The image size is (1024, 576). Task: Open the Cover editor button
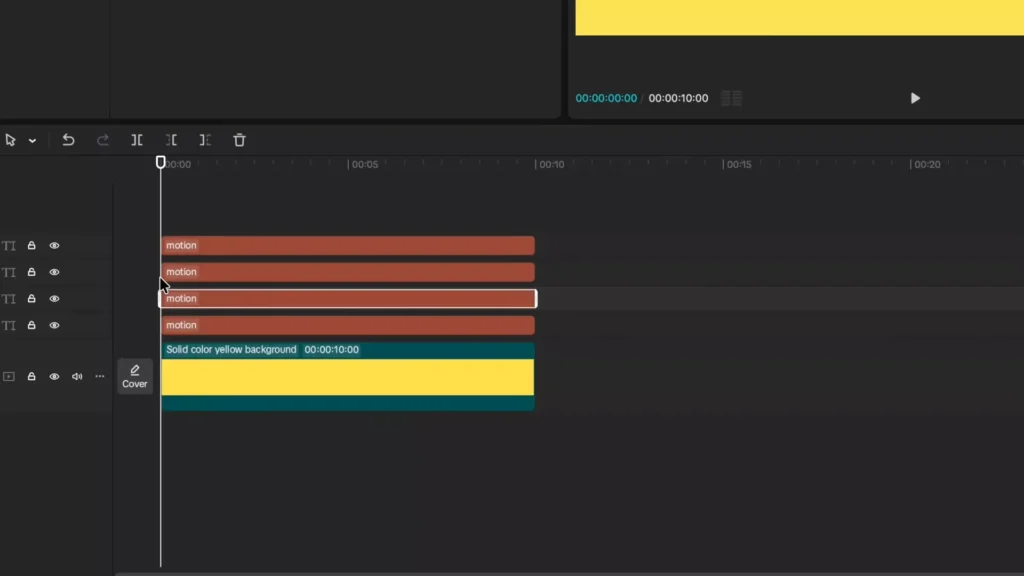click(135, 376)
